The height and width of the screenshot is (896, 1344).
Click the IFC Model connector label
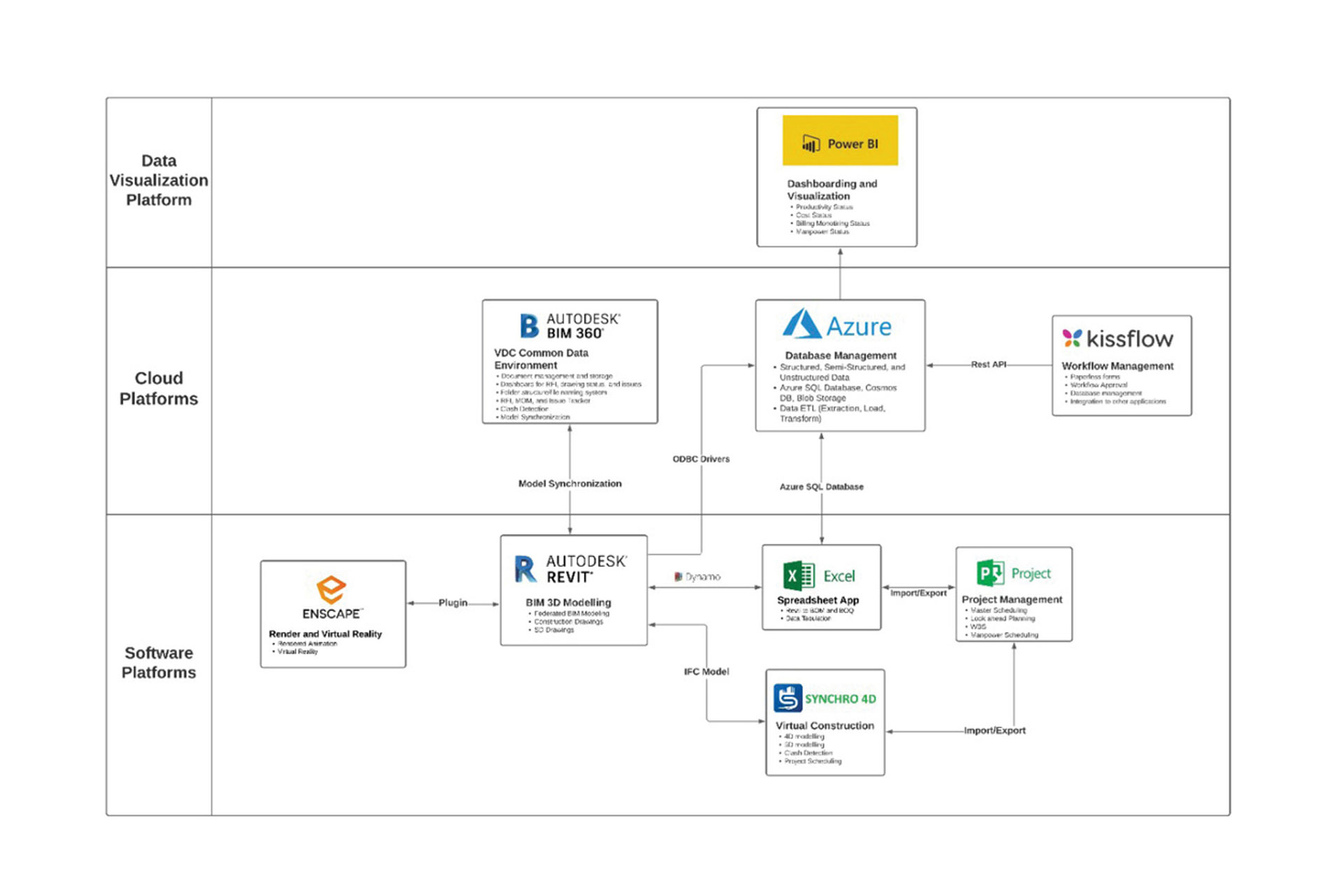click(x=706, y=671)
